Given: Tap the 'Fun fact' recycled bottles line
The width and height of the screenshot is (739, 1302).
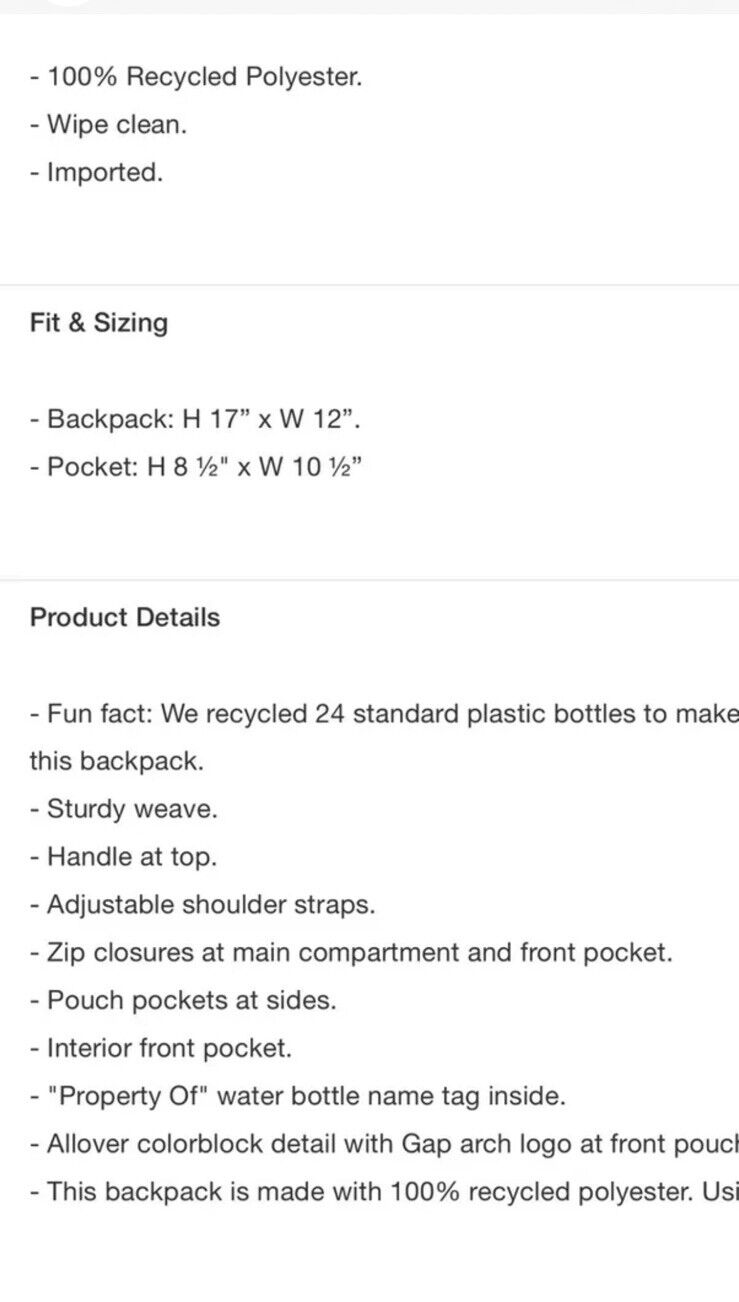Looking at the screenshot, I should (x=384, y=714).
